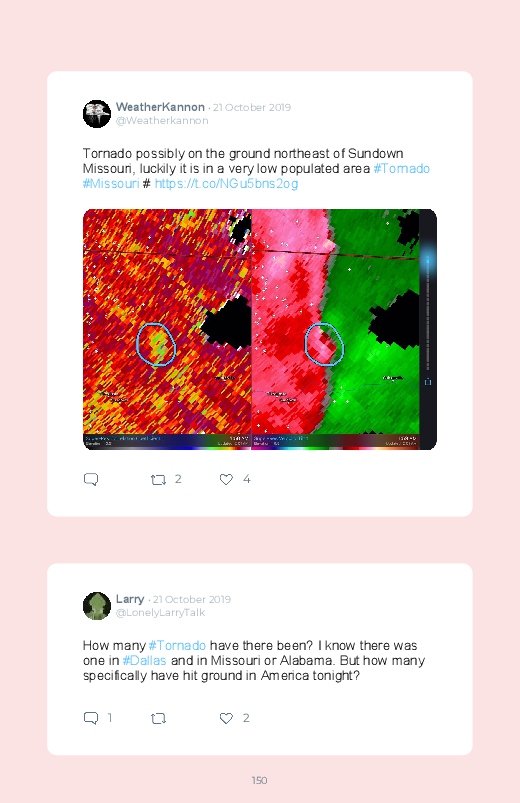Image resolution: width=520 pixels, height=803 pixels.
Task: Open Larry's profile avatar
Action: tap(97, 606)
